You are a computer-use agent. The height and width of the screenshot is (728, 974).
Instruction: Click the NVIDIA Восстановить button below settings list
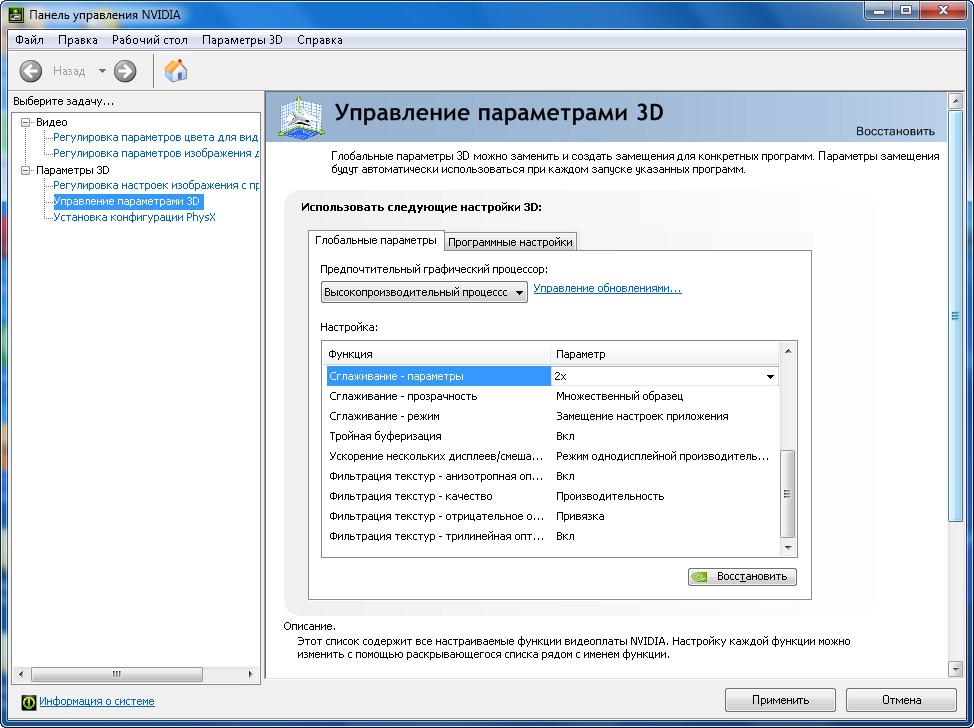[742, 576]
